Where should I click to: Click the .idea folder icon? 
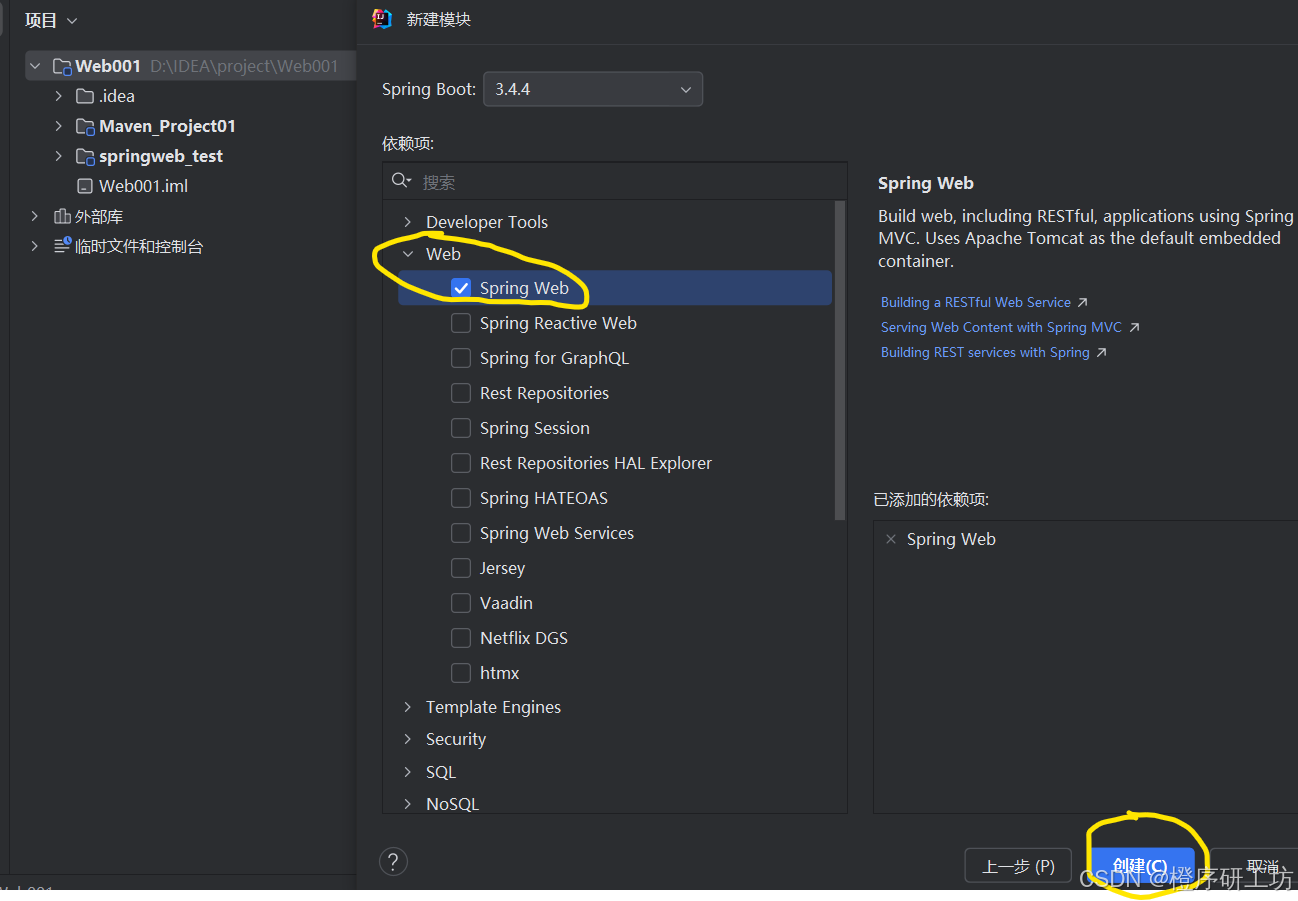pos(85,96)
